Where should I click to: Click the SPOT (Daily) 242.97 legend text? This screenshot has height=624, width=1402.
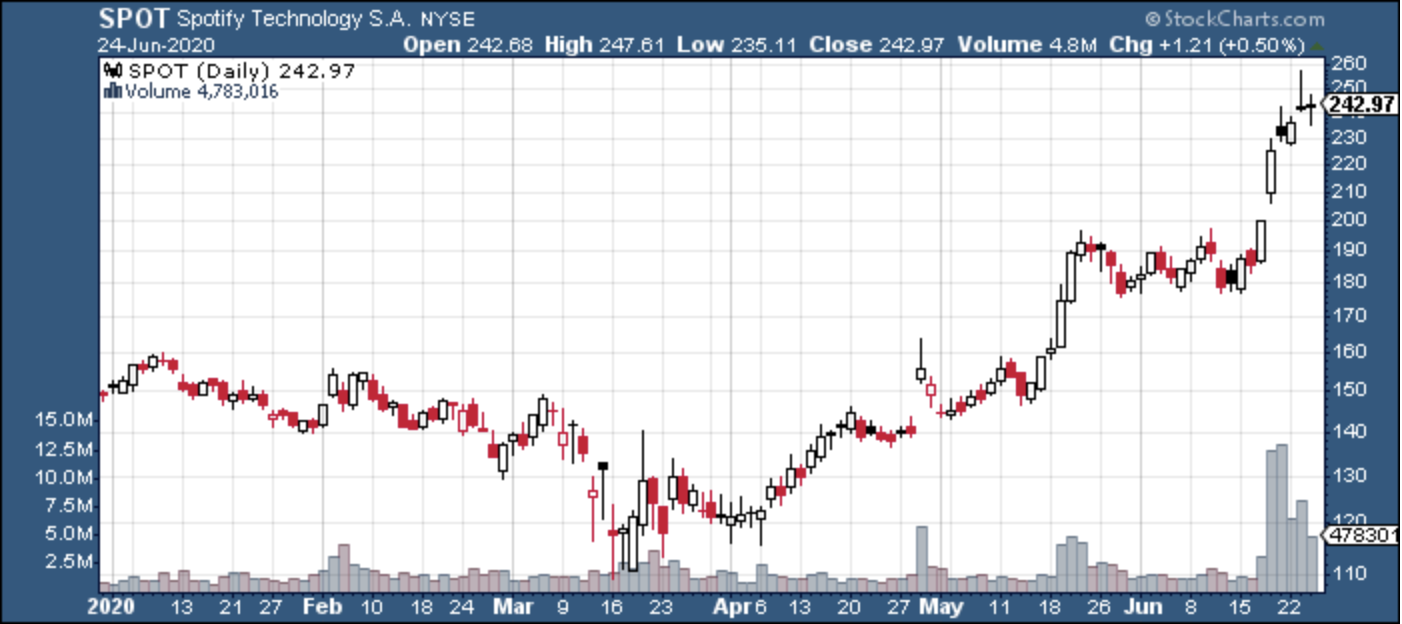tap(240, 72)
